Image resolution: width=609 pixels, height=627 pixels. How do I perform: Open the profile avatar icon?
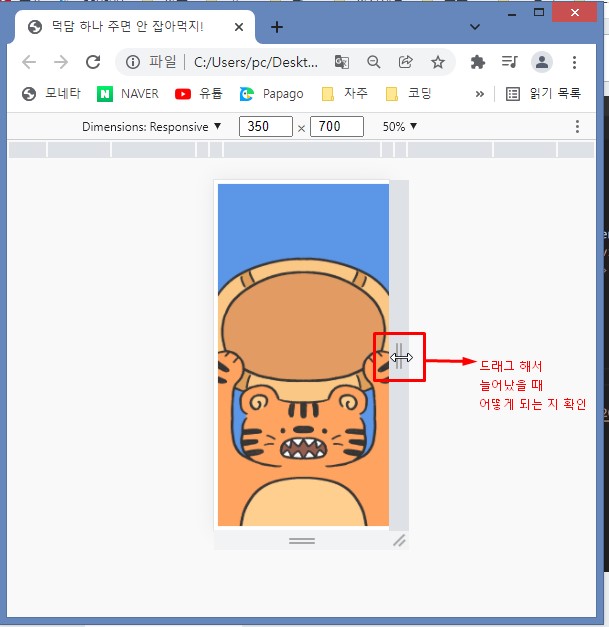[x=542, y=62]
